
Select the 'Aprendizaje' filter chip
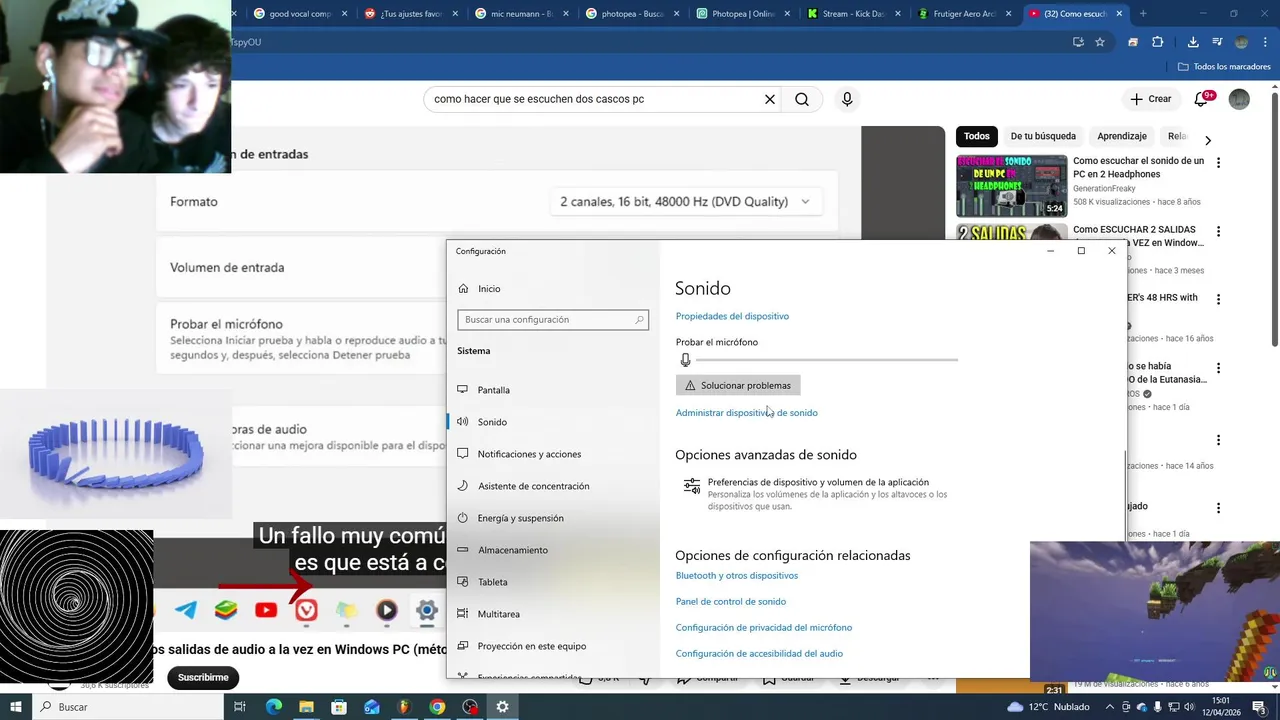(1122, 136)
